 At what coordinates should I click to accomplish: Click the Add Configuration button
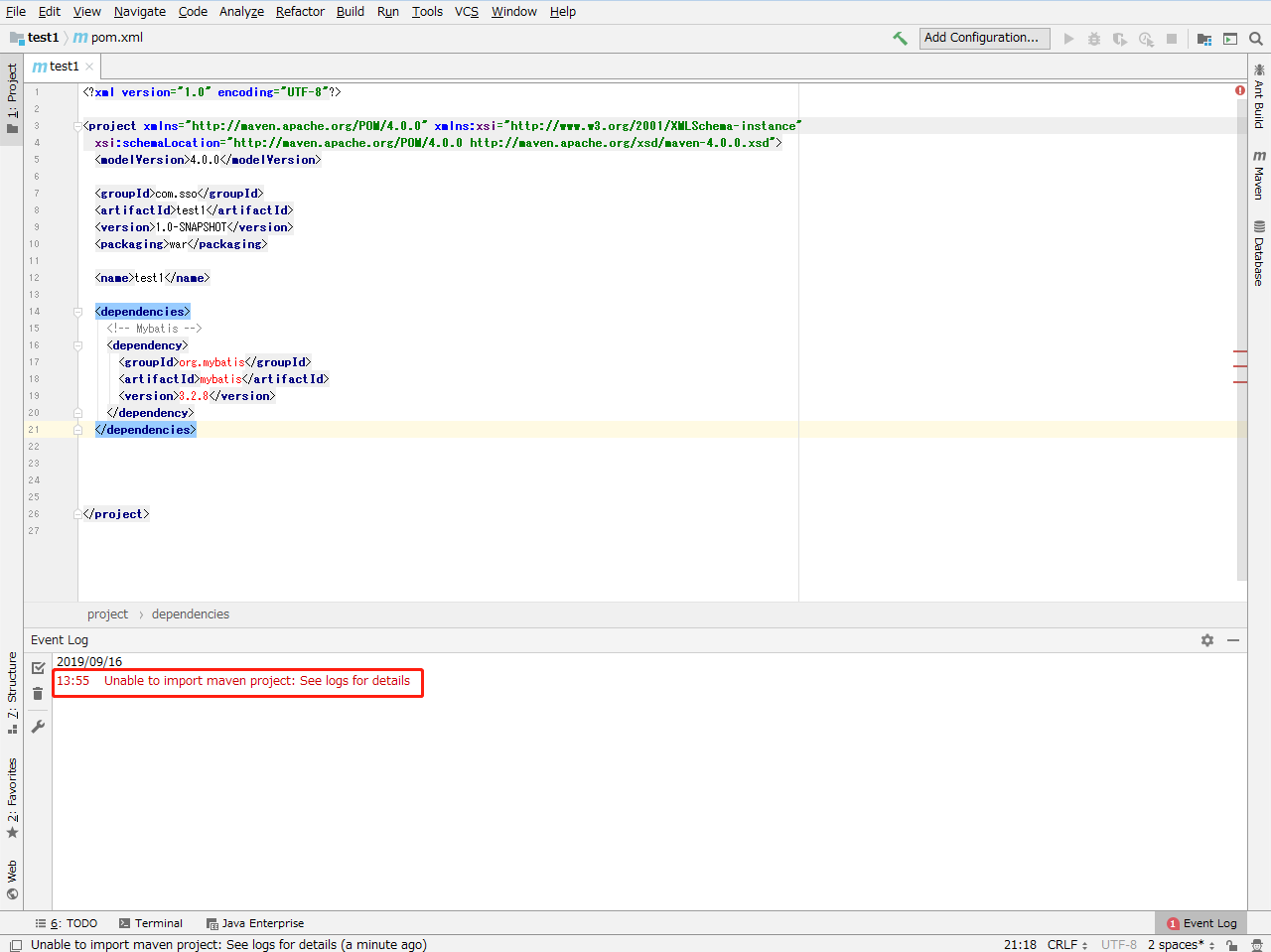click(984, 38)
